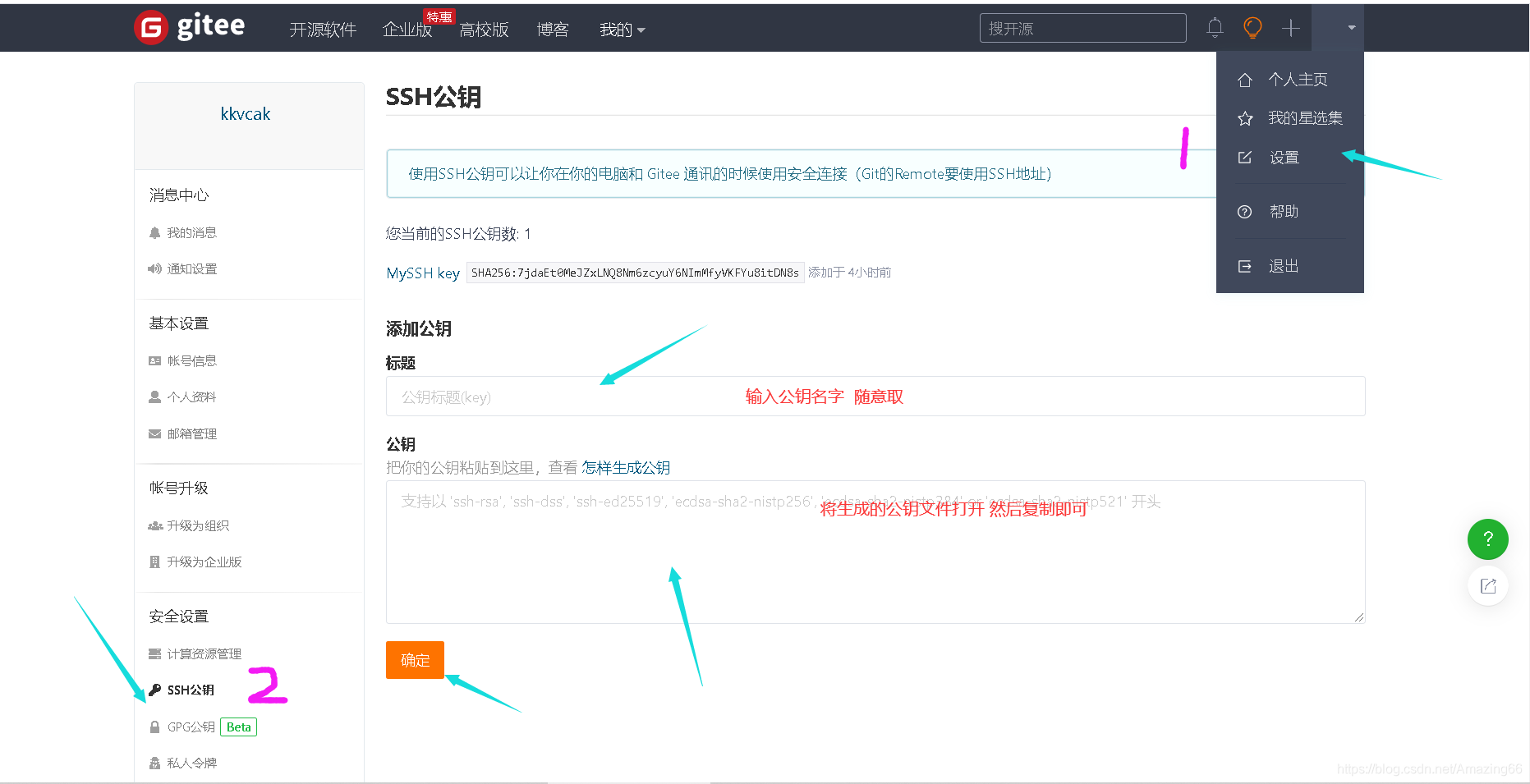The width and height of the screenshot is (1530, 784).
Task: Click the green question help button
Action: pos(1488,539)
